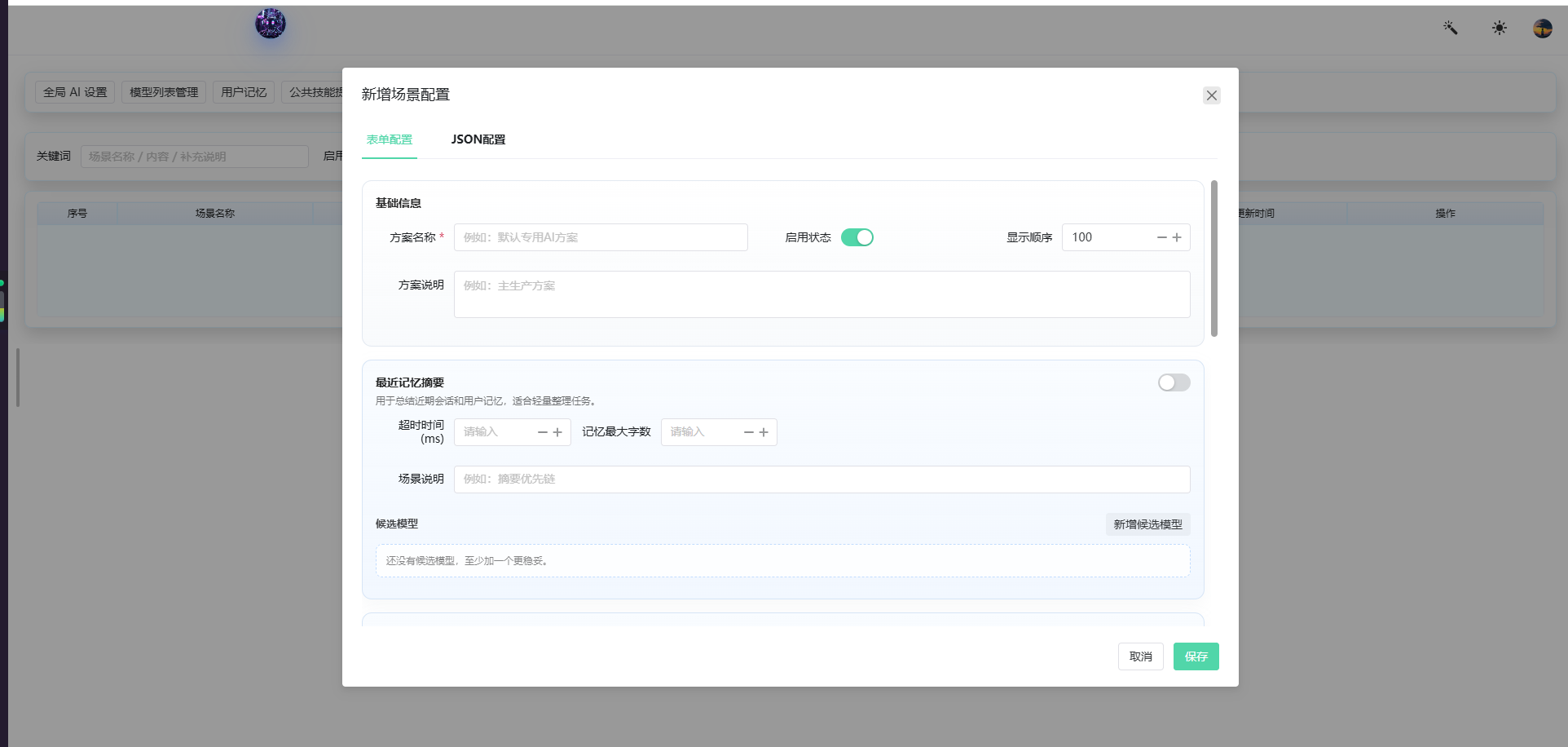Open the 模型列表管理 tab

(164, 92)
